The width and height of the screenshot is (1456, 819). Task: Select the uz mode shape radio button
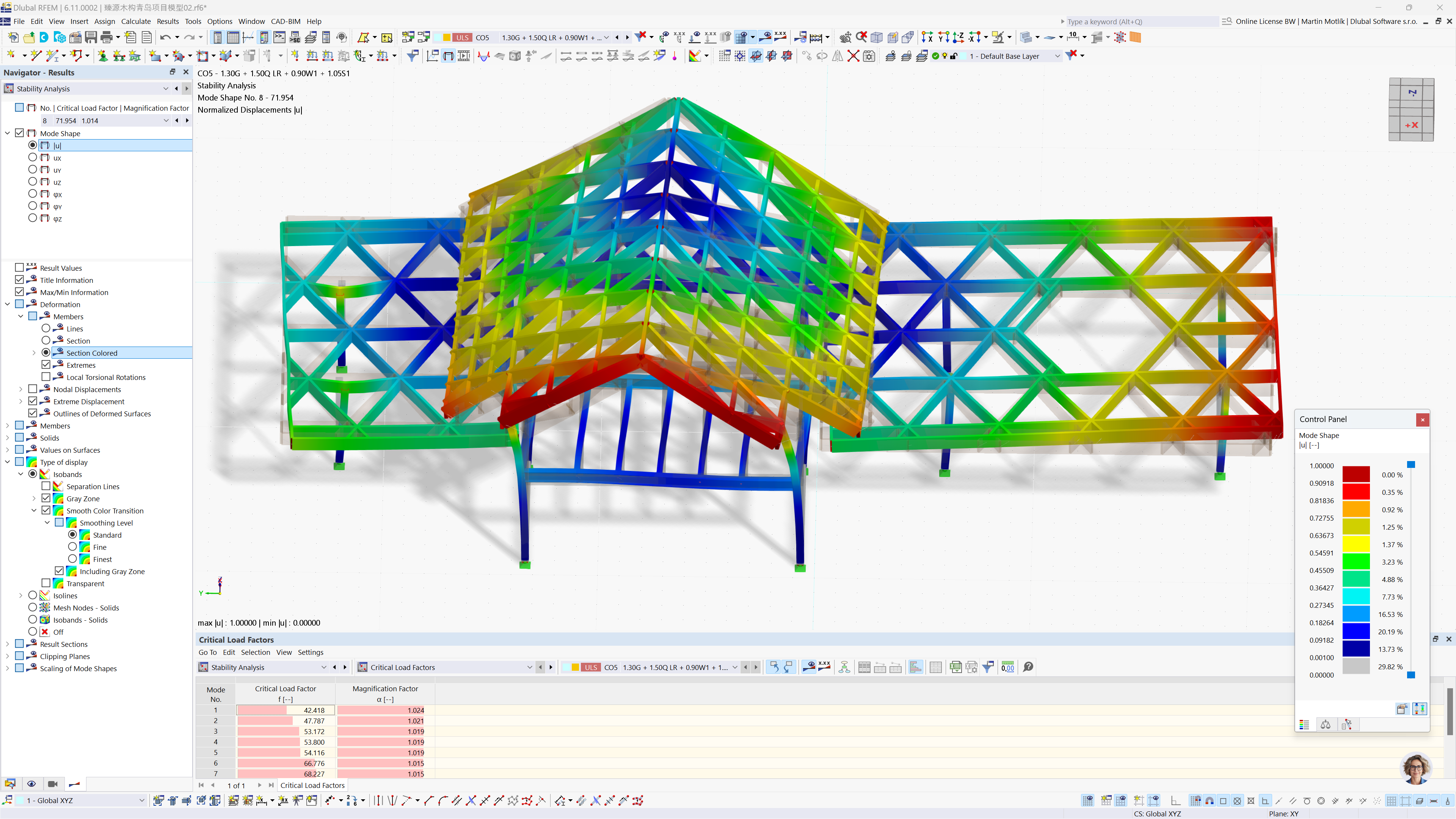(33, 182)
